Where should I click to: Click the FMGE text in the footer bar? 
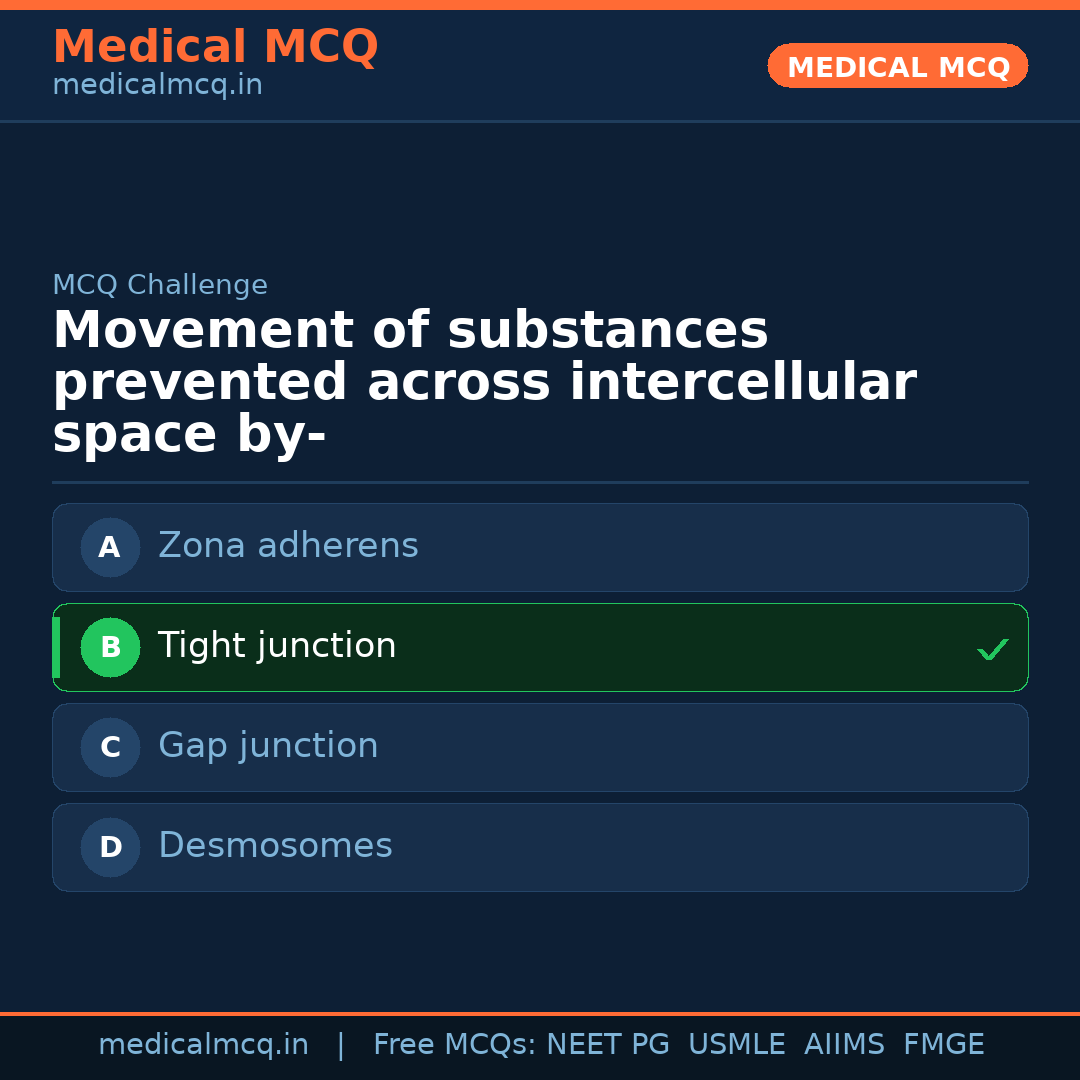(943, 1043)
